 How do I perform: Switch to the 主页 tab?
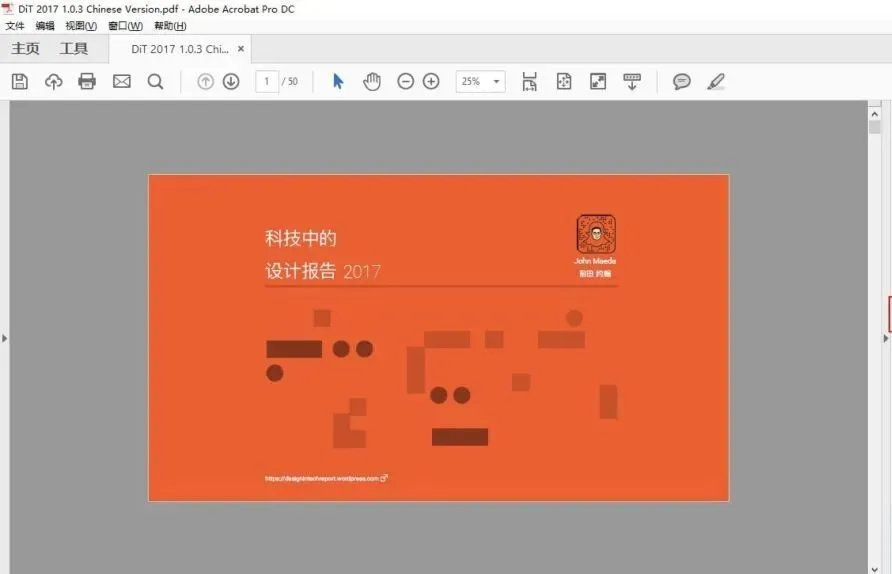pyautogui.click(x=26, y=49)
